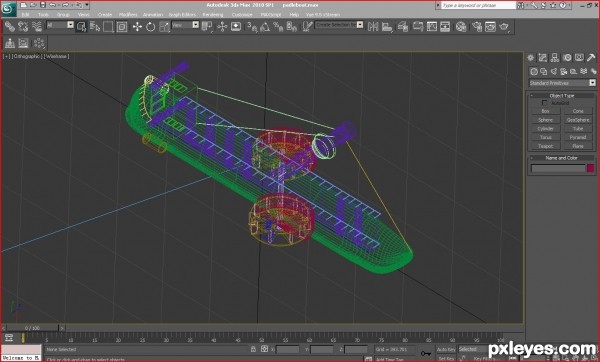The height and width of the screenshot is (362, 600).
Task: Click the Unlink Selection tool
Action: click(x=23, y=26)
